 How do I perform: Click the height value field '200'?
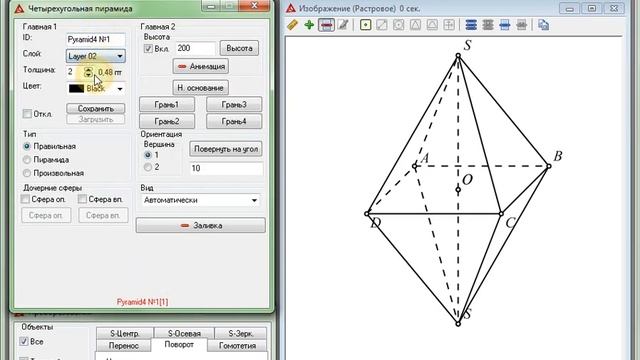click(196, 48)
